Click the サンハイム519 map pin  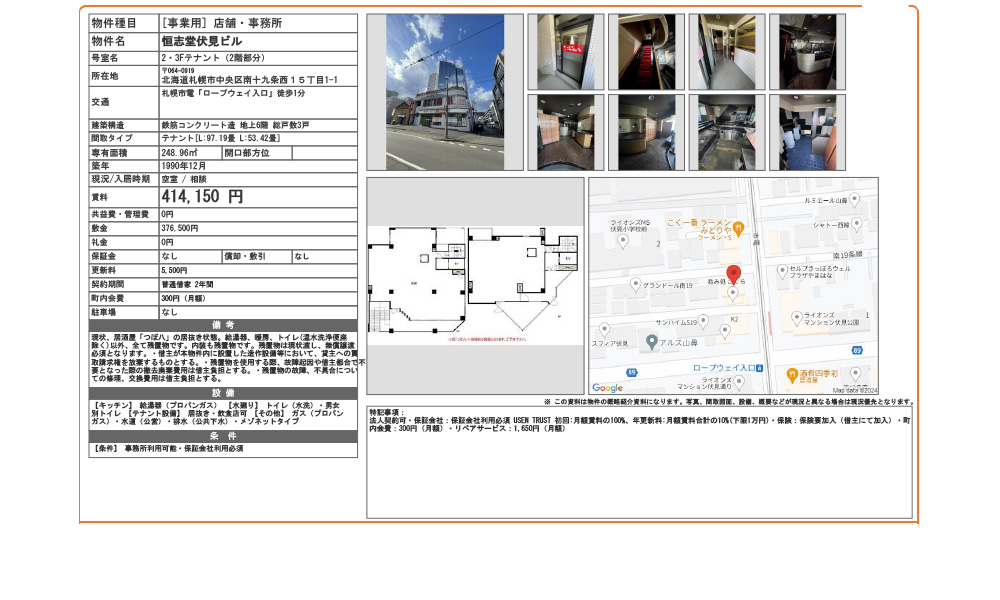pyautogui.click(x=705, y=320)
